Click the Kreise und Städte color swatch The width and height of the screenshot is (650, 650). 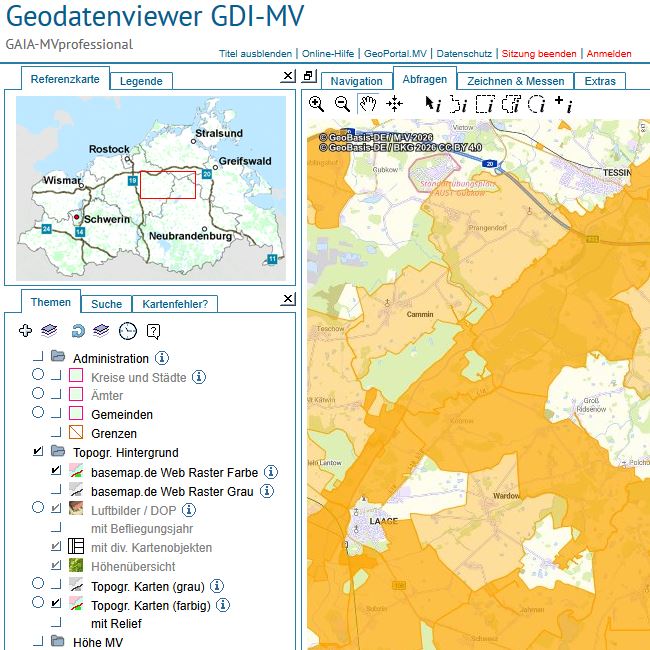(76, 375)
